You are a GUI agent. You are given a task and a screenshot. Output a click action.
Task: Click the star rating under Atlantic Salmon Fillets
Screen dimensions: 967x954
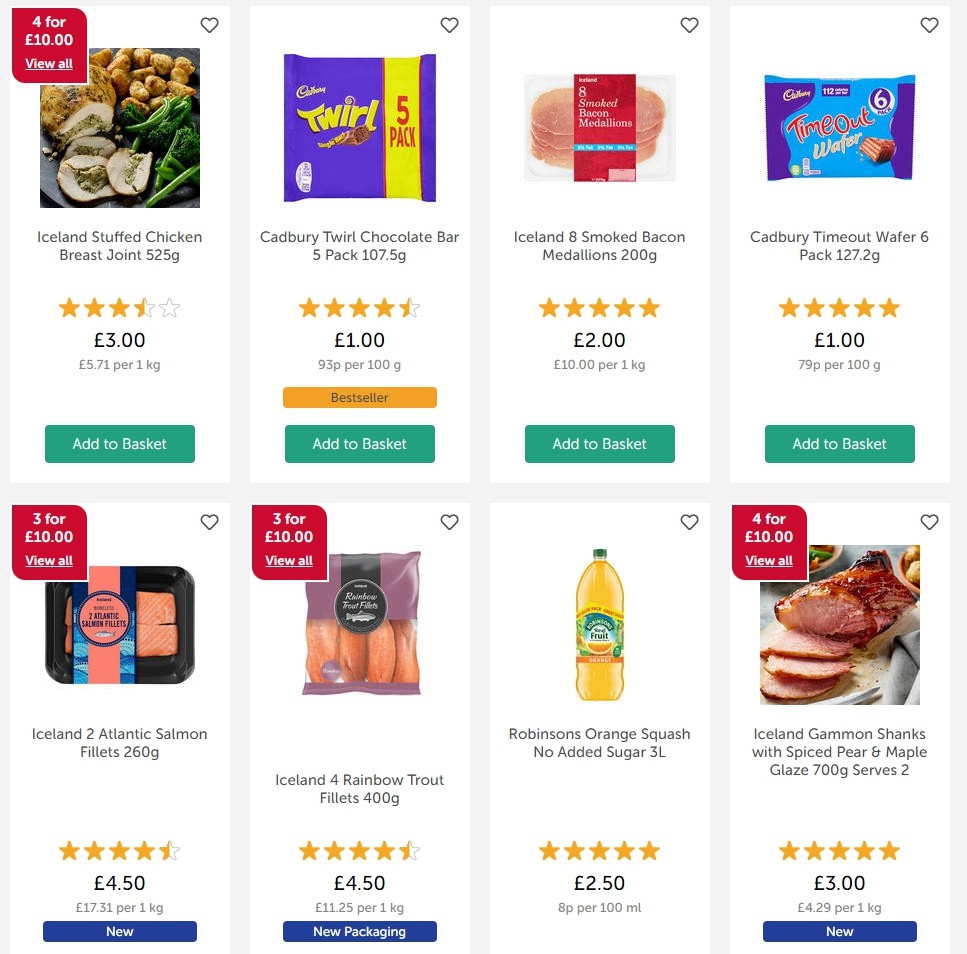(119, 850)
